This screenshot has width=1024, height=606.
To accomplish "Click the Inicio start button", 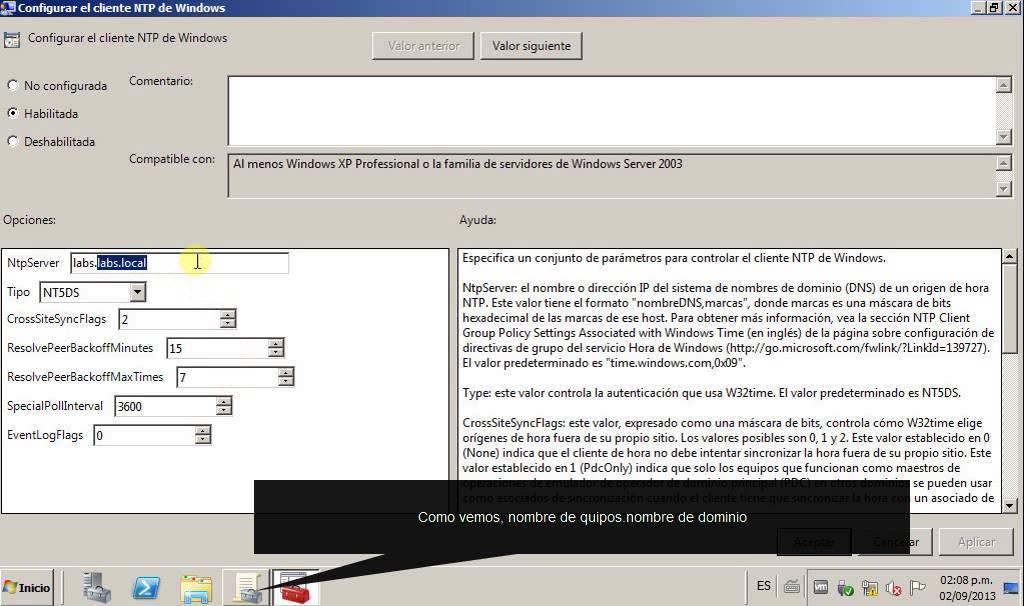I will click(x=27, y=588).
